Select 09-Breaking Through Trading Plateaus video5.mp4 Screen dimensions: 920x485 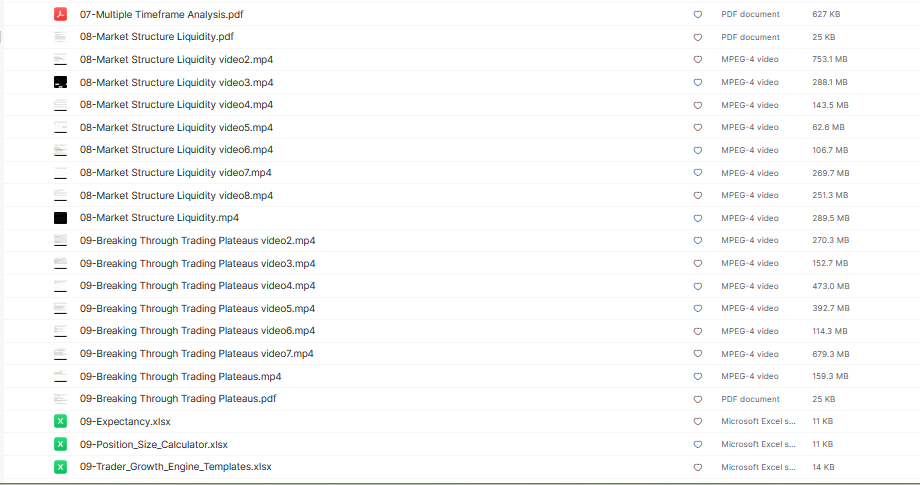coord(197,308)
